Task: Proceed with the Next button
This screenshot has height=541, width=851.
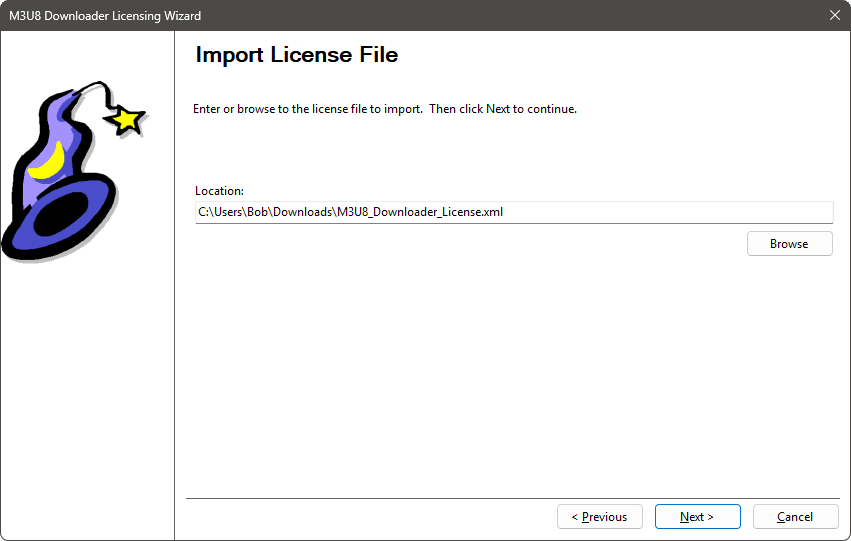Action: pyautogui.click(x=697, y=517)
